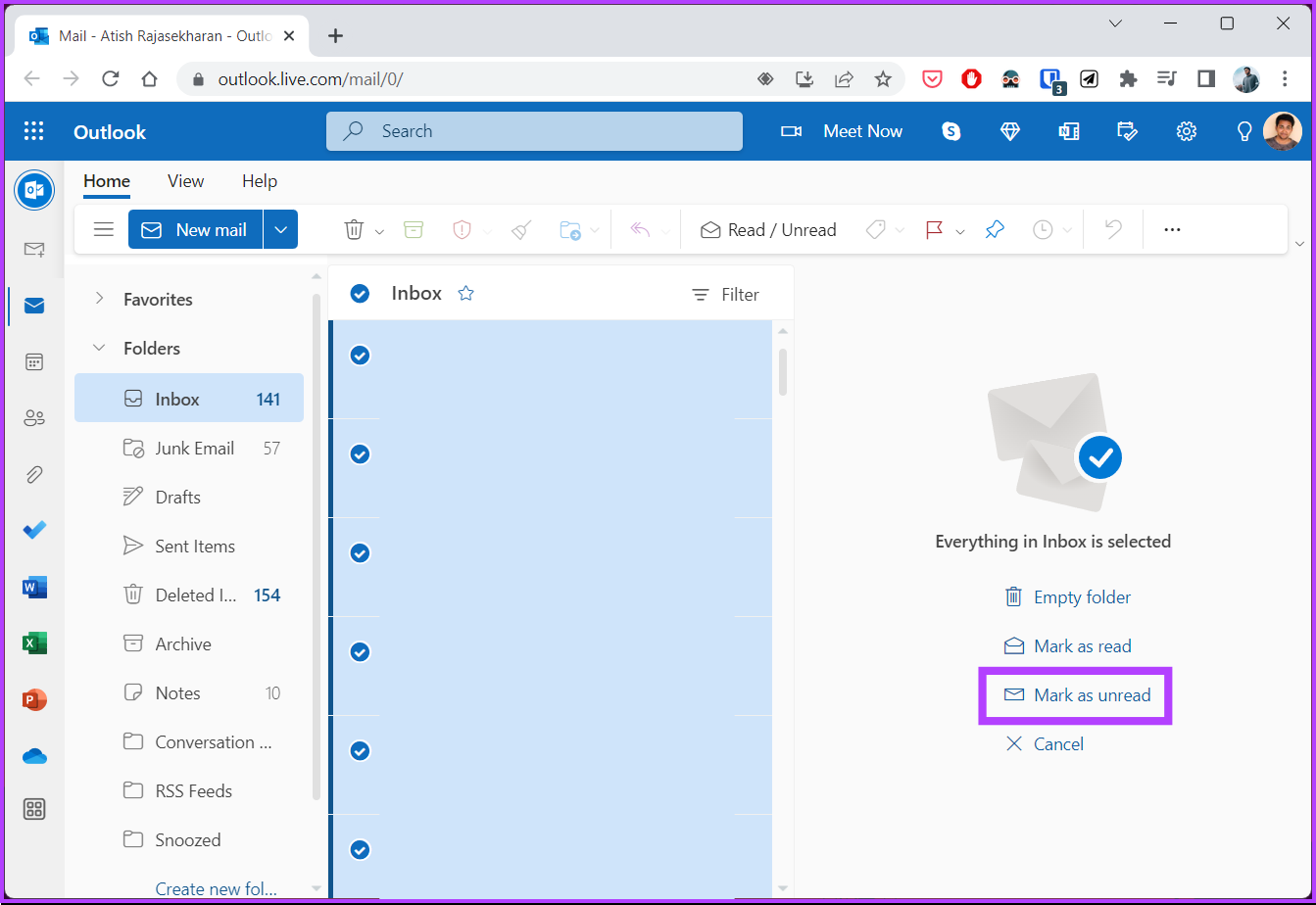The width and height of the screenshot is (1316, 905).
Task: Collapse the Folders section
Action: pos(98,348)
